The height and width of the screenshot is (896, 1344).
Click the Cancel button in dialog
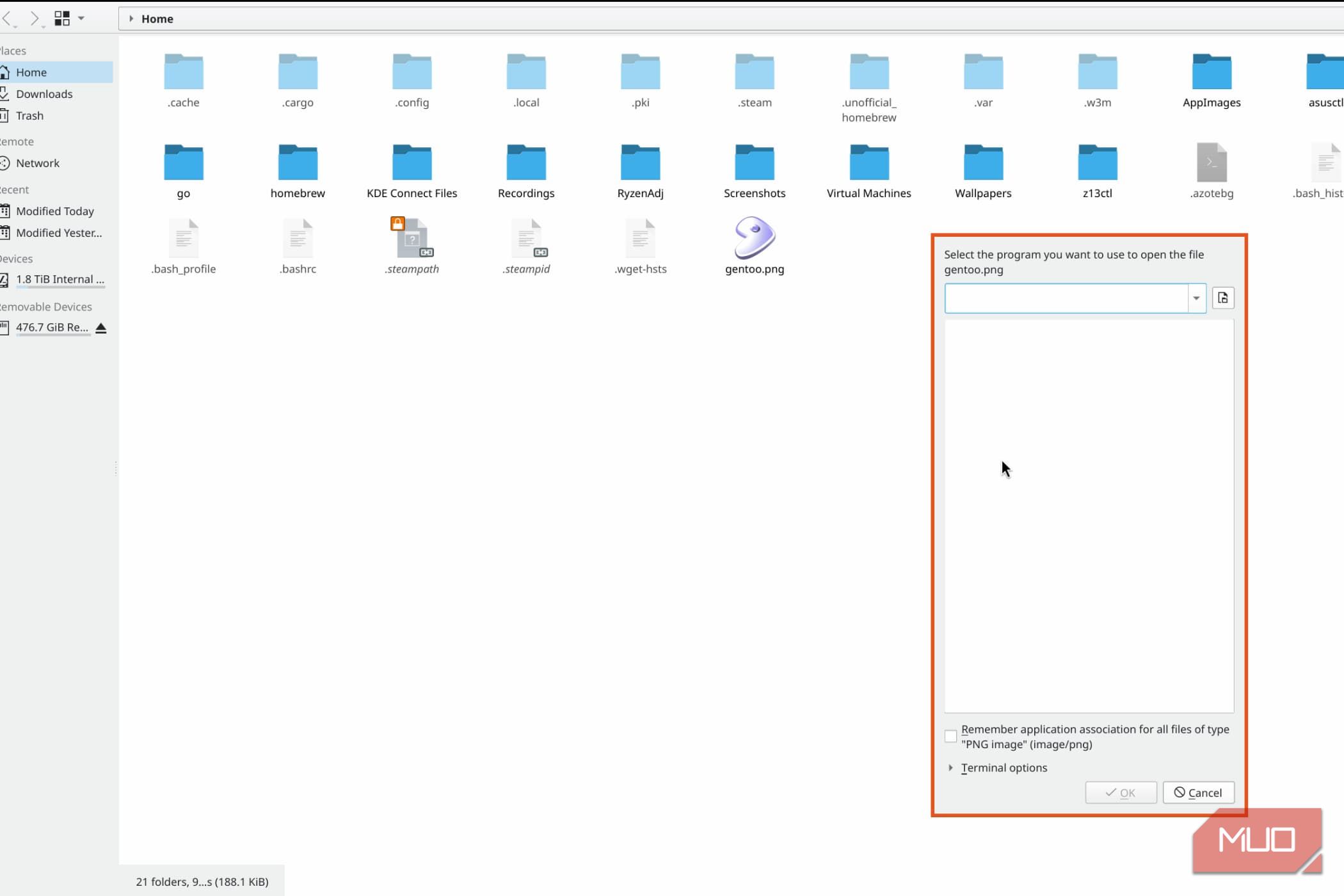tap(1198, 792)
